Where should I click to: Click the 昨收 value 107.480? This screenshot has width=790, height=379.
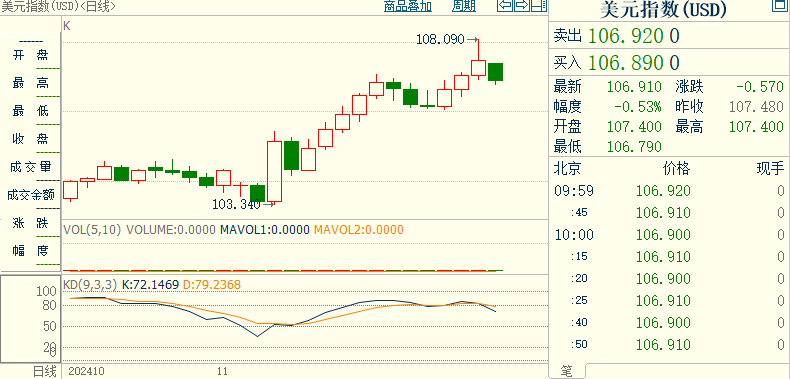click(x=757, y=107)
